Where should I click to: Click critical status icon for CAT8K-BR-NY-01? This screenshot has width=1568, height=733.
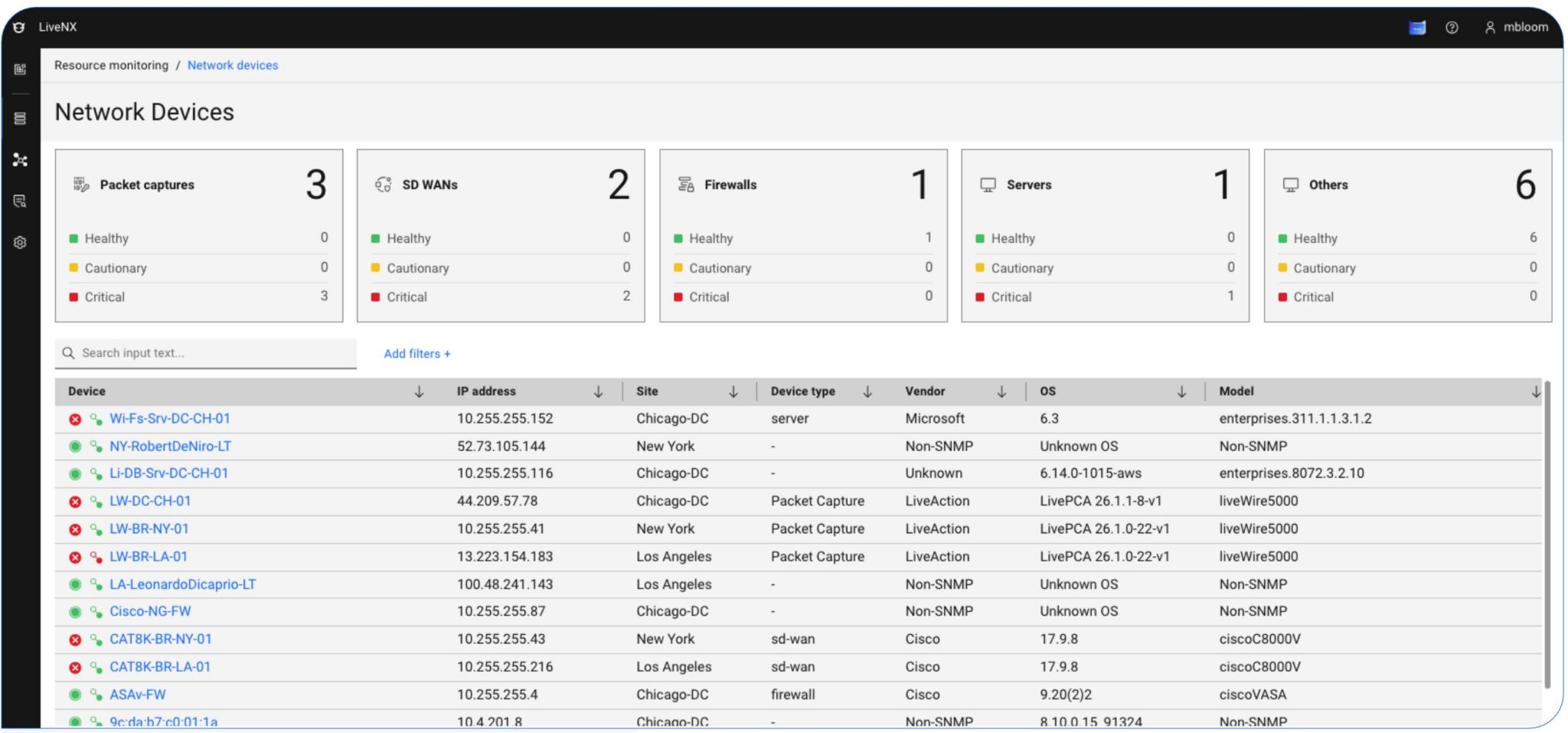click(x=75, y=640)
